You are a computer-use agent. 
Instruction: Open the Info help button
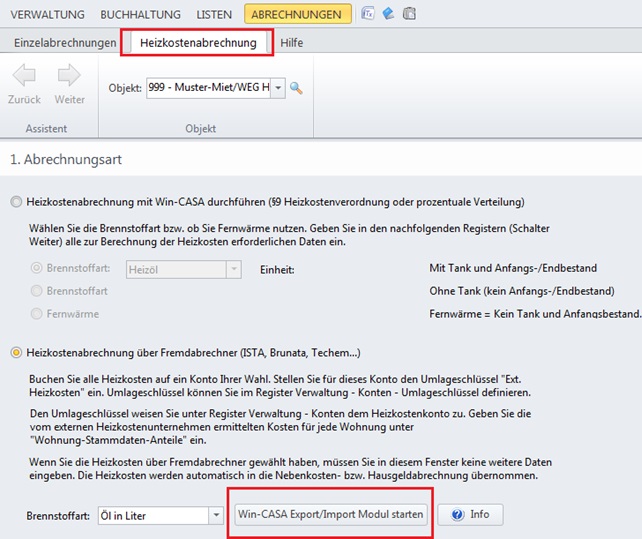point(470,514)
